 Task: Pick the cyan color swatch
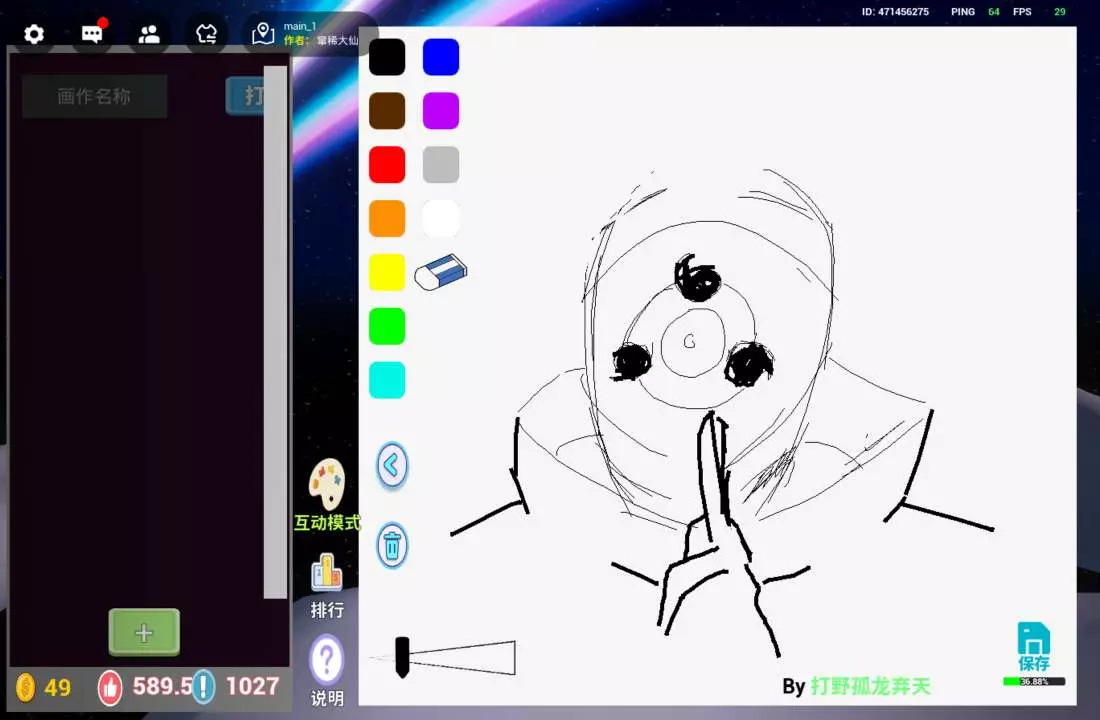pos(387,380)
